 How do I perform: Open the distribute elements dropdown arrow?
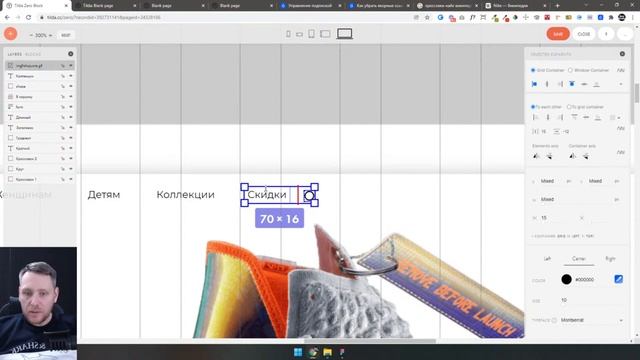click(x=619, y=118)
